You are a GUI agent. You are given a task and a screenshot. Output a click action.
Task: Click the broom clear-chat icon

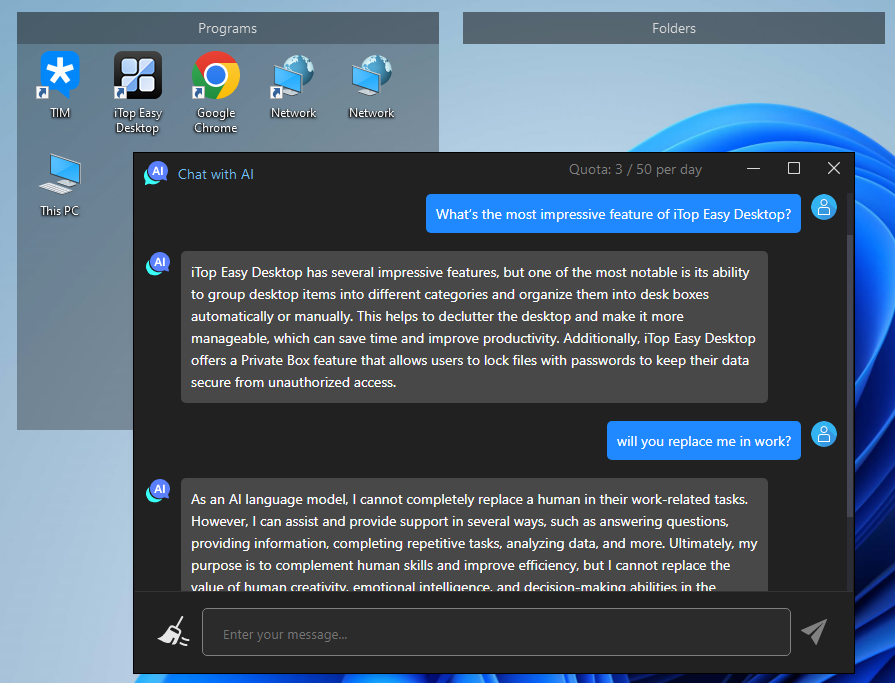[x=173, y=632]
